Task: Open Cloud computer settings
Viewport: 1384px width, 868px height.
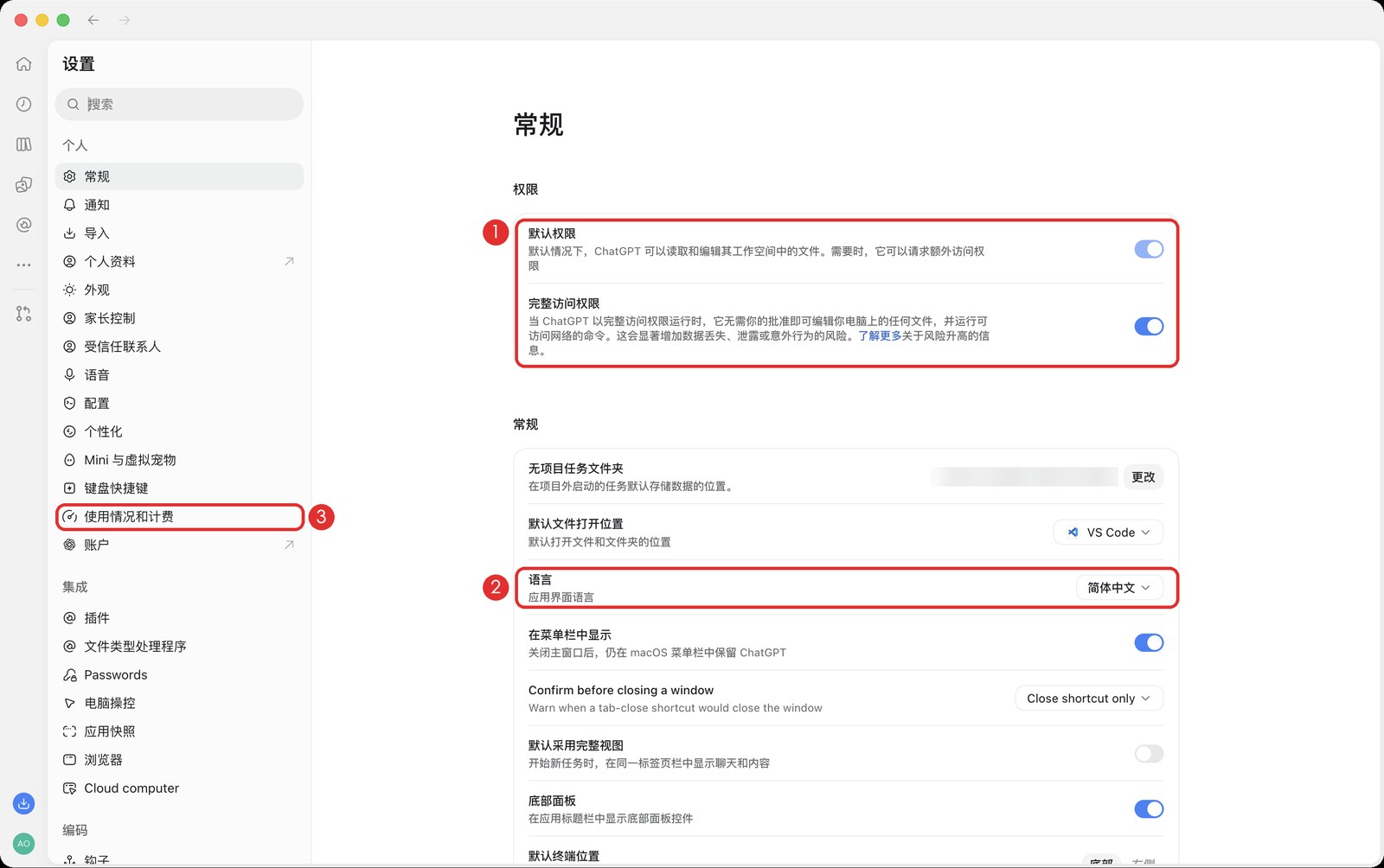Action: pos(180,788)
